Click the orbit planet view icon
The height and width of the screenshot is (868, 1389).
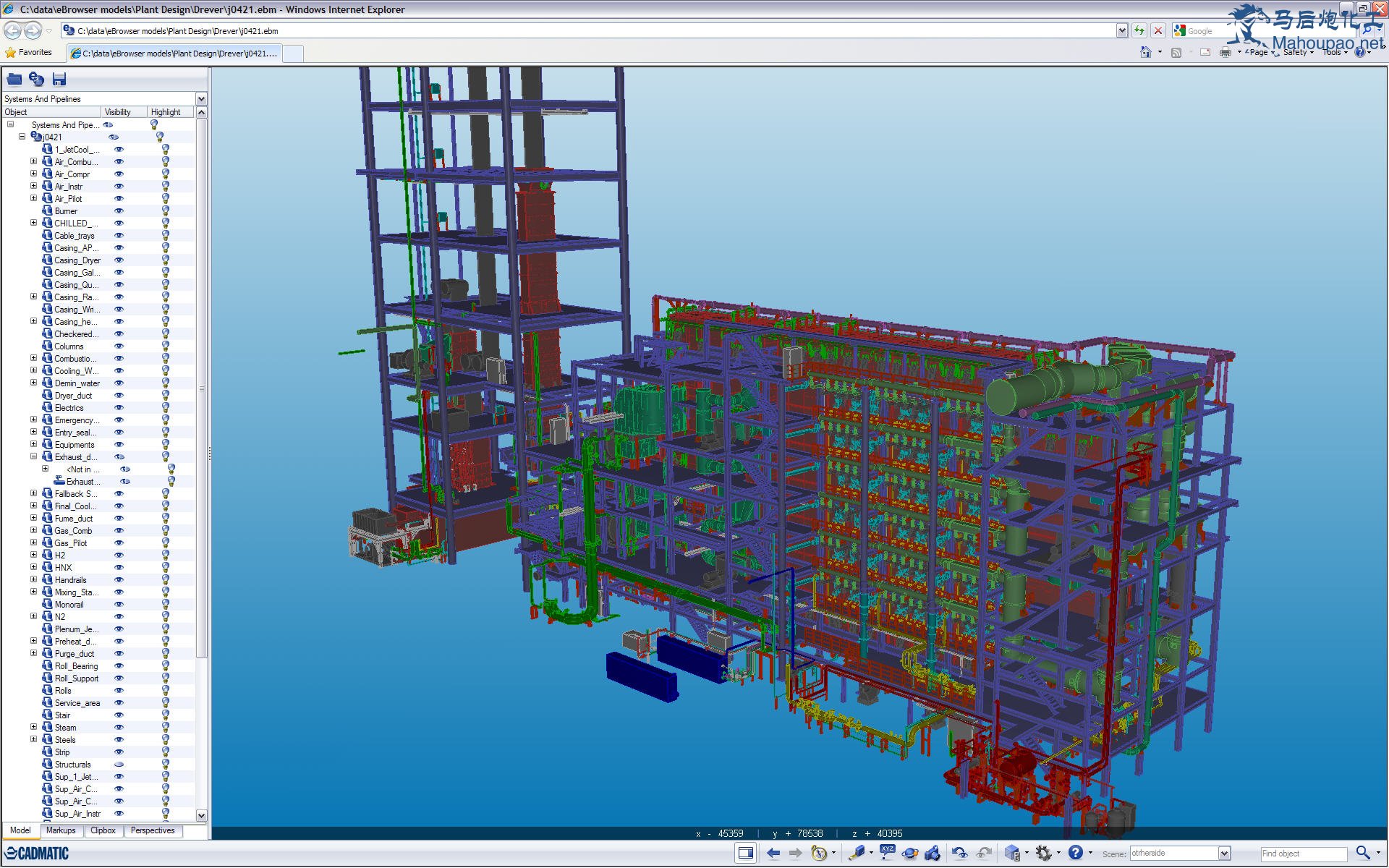pyautogui.click(x=910, y=853)
